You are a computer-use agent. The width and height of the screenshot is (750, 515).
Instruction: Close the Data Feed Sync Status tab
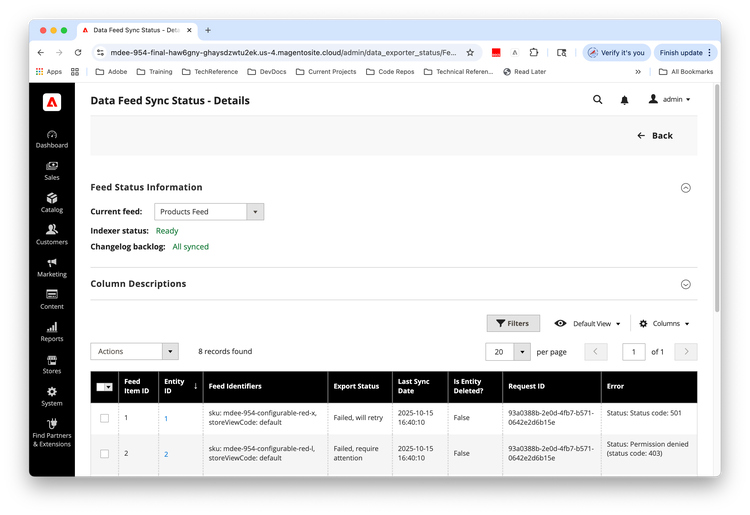tap(189, 30)
